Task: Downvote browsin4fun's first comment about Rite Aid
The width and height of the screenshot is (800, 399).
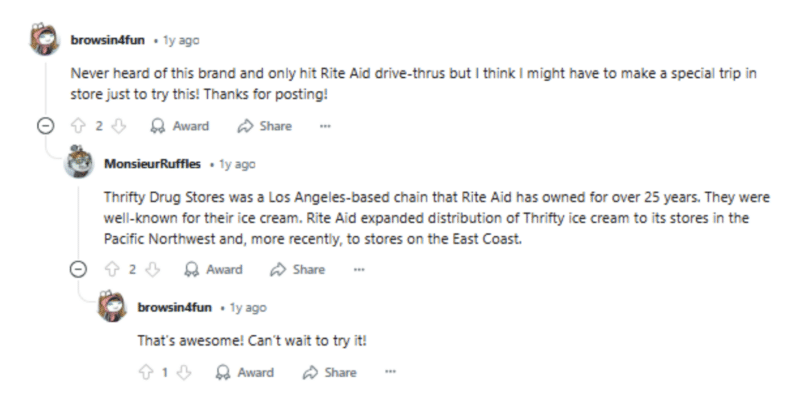Action: click(118, 126)
